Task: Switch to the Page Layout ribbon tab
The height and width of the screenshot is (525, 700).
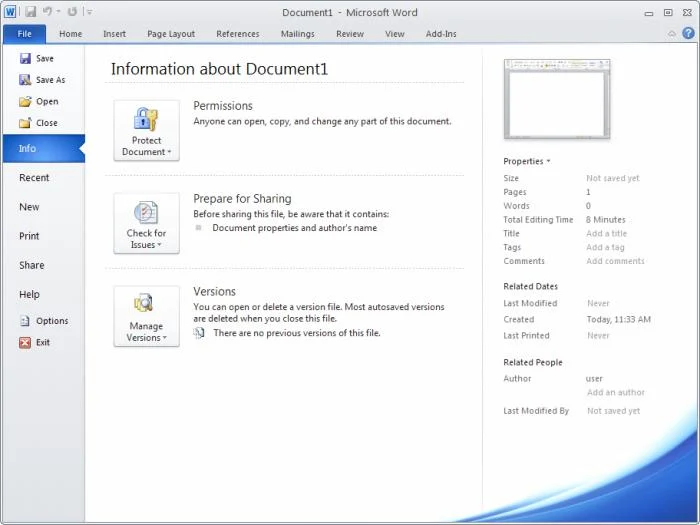Action: click(171, 34)
